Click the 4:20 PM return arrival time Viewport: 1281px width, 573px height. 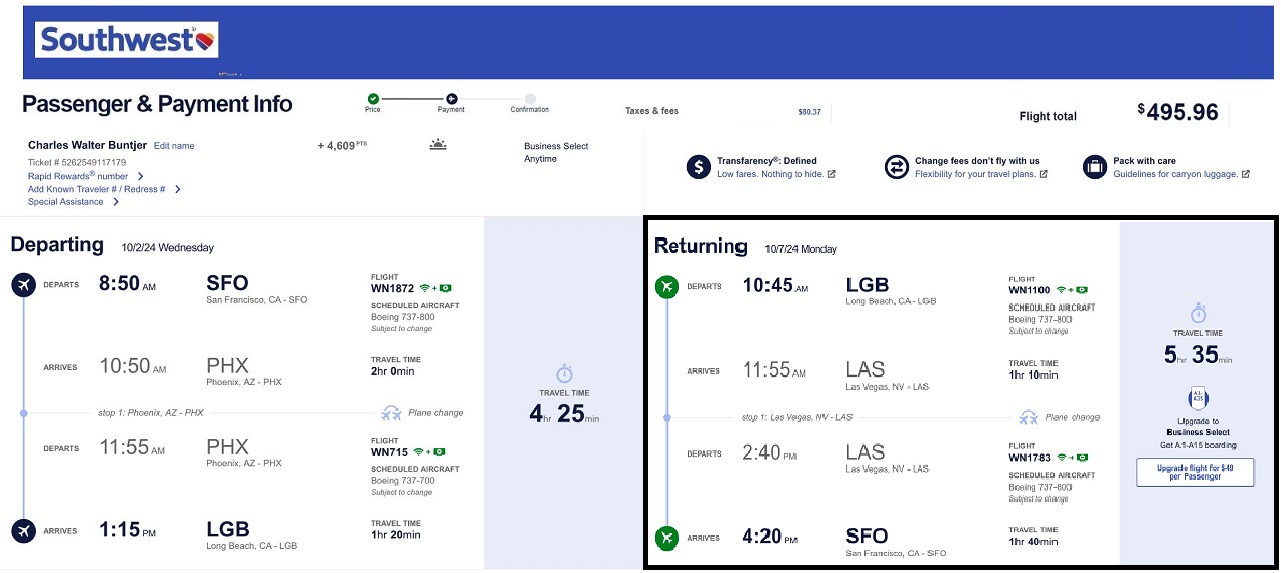click(770, 537)
